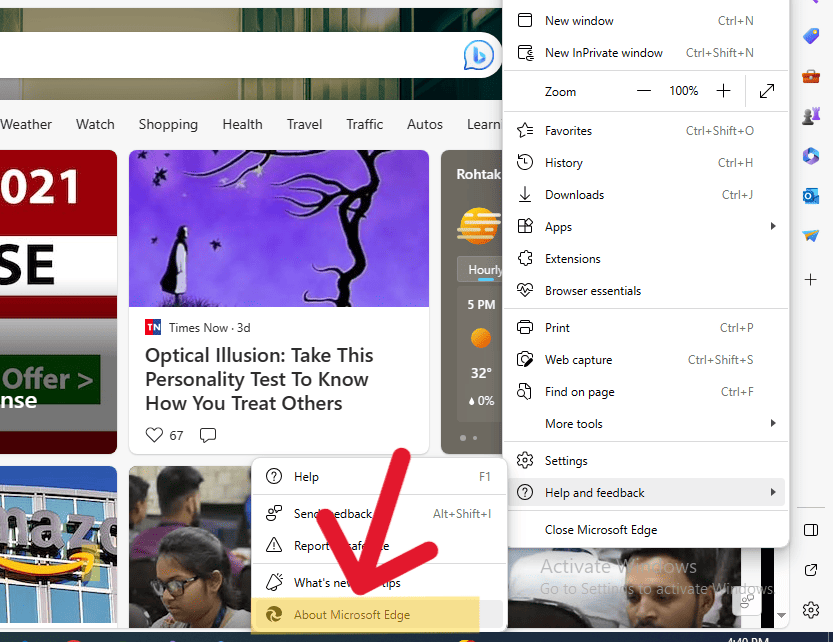Click the History clock icon
The image size is (833, 642).
point(525,162)
